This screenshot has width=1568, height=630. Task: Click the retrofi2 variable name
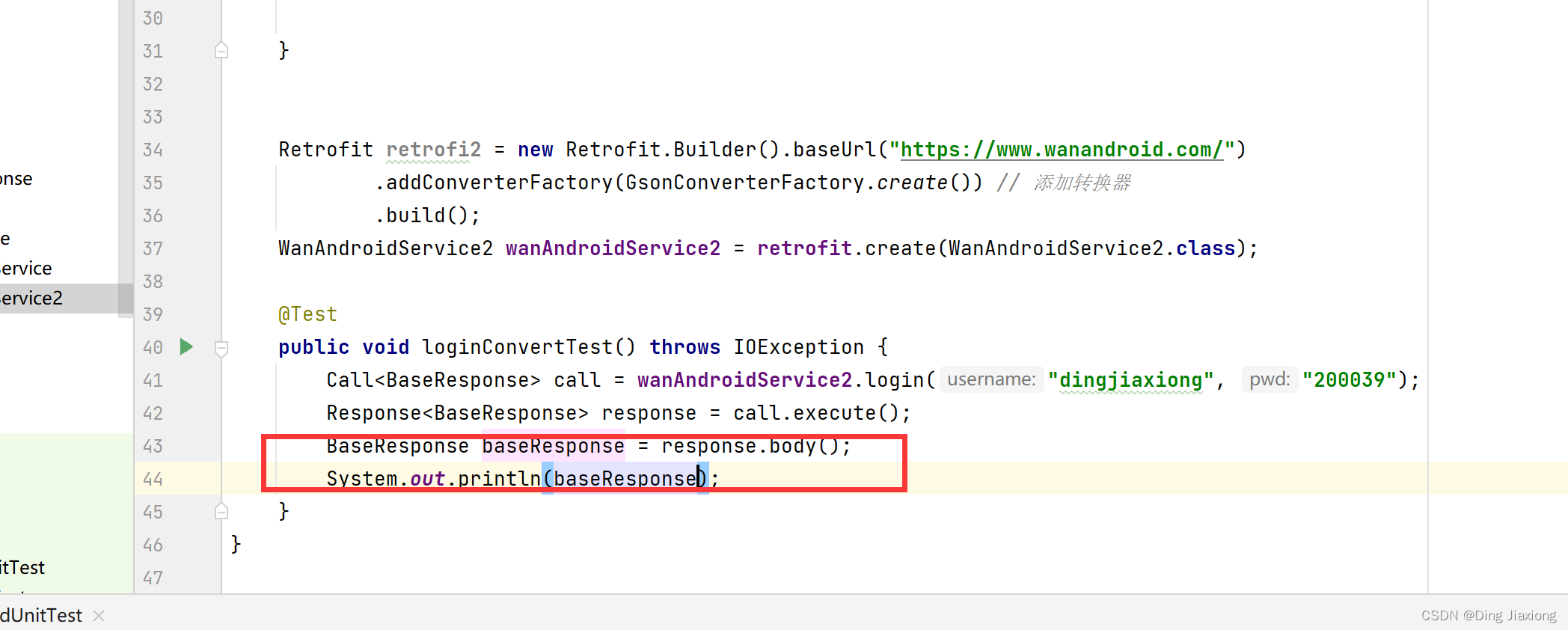pyautogui.click(x=434, y=150)
